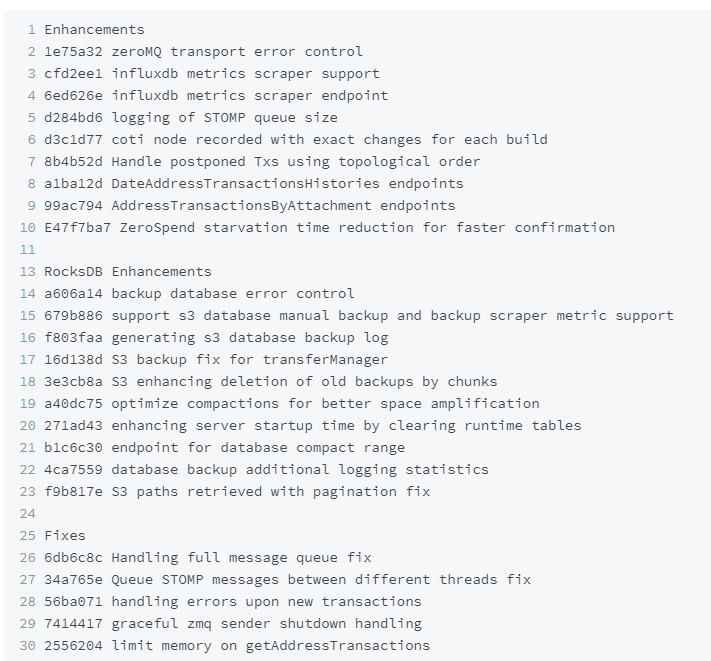Click commit hash cfd2ee1
This screenshot has height=661, width=711.
pyautogui.click(x=73, y=74)
